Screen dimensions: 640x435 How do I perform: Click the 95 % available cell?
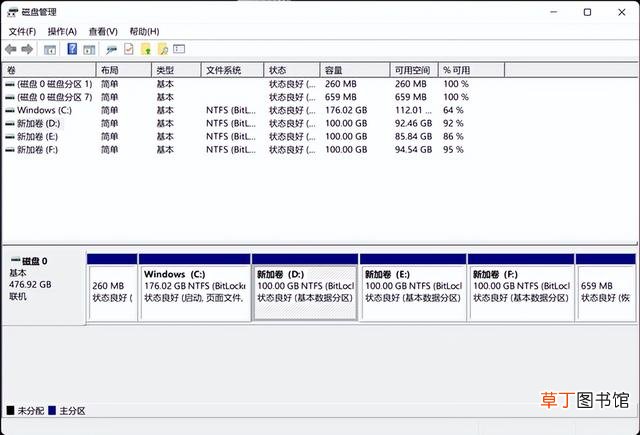point(453,150)
